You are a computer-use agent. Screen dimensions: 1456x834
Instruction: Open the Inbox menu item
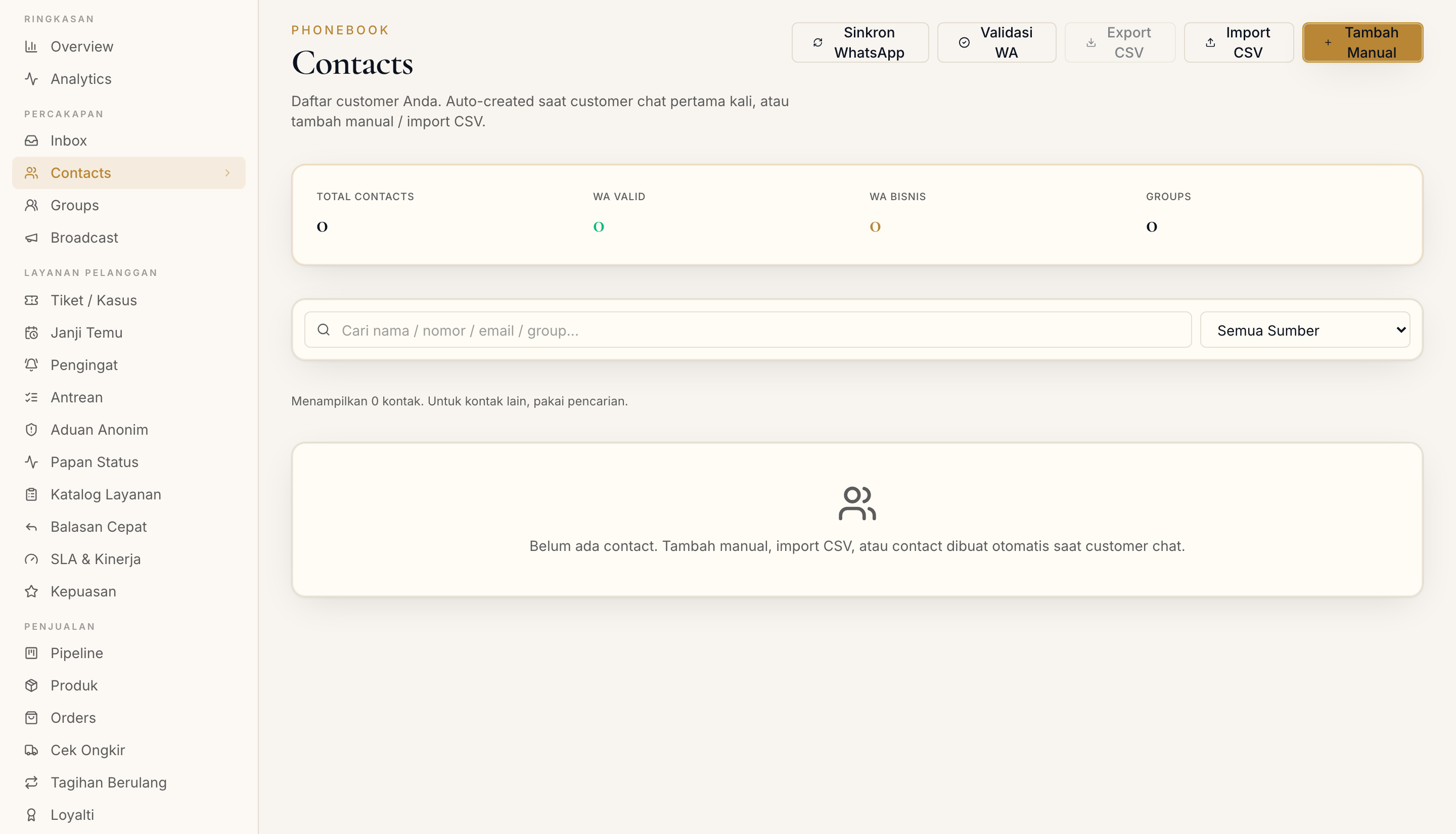tap(129, 141)
